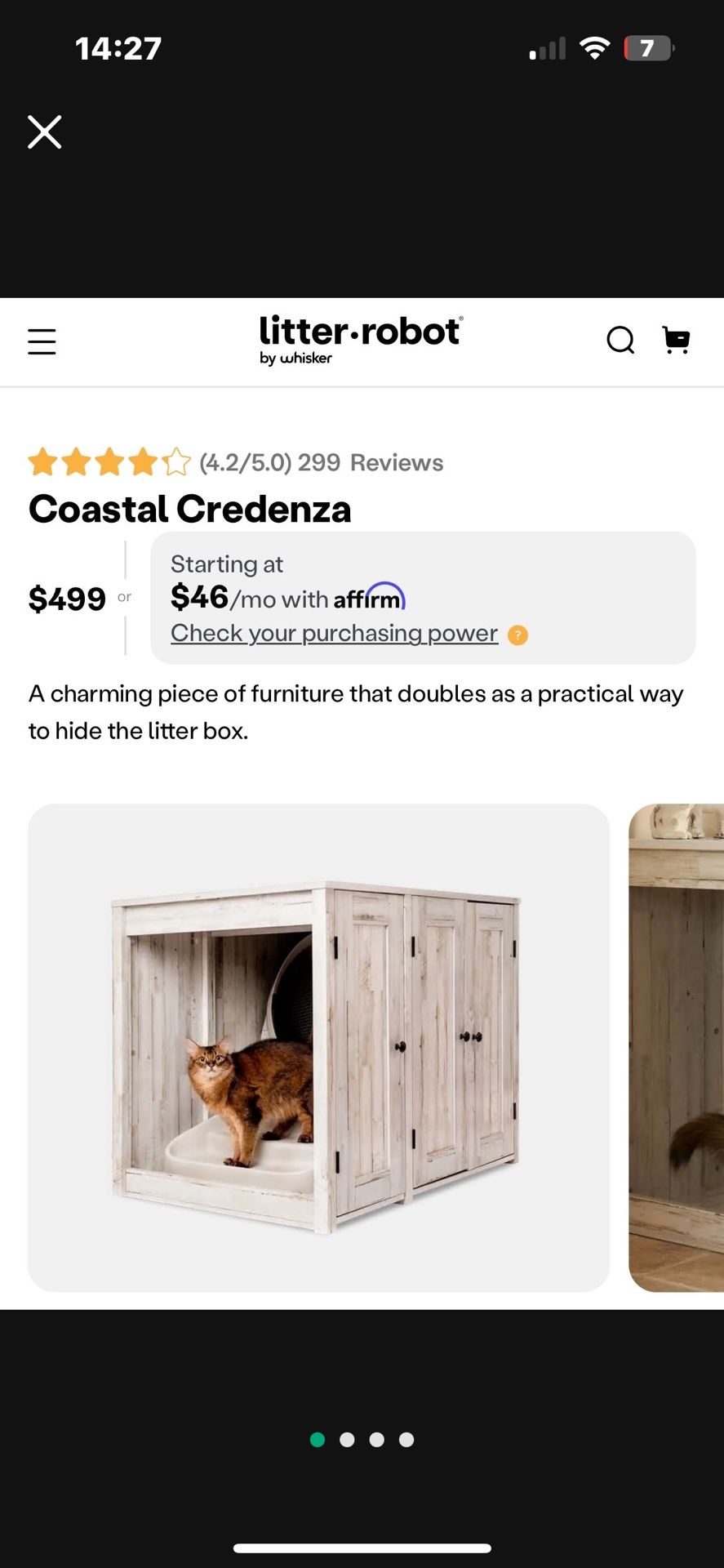This screenshot has width=724, height=1568.
Task: Jump to the third page dot
Action: 376,1440
